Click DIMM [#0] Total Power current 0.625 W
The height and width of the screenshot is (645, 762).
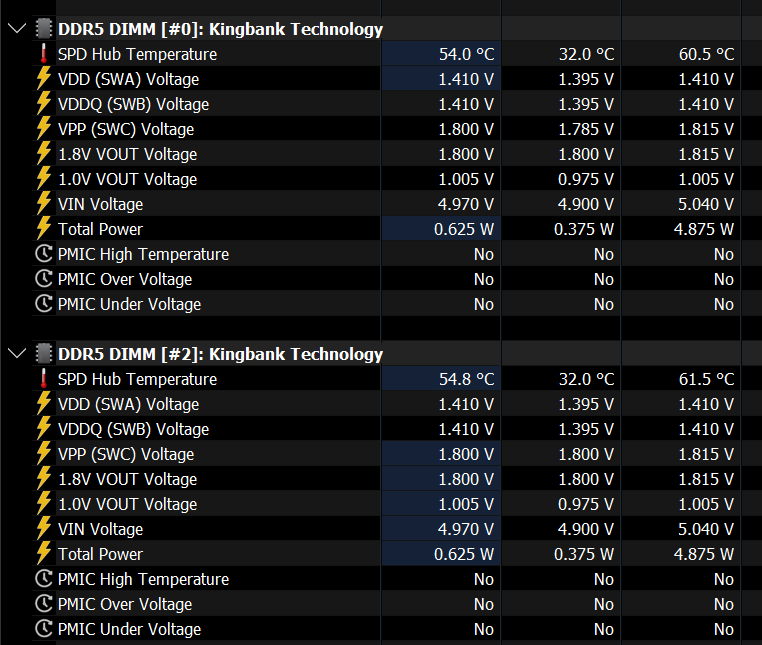coord(464,229)
